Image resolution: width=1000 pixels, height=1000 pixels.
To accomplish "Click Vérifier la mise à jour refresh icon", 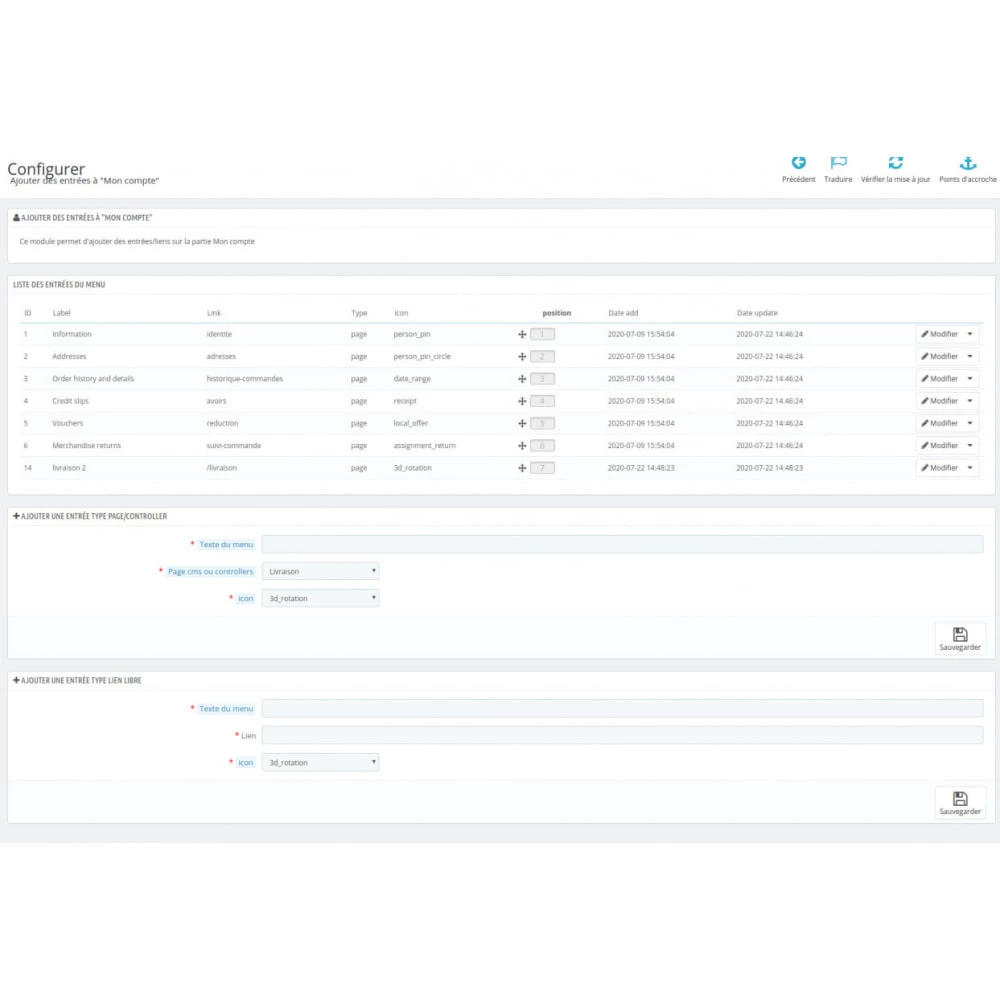I will (895, 163).
